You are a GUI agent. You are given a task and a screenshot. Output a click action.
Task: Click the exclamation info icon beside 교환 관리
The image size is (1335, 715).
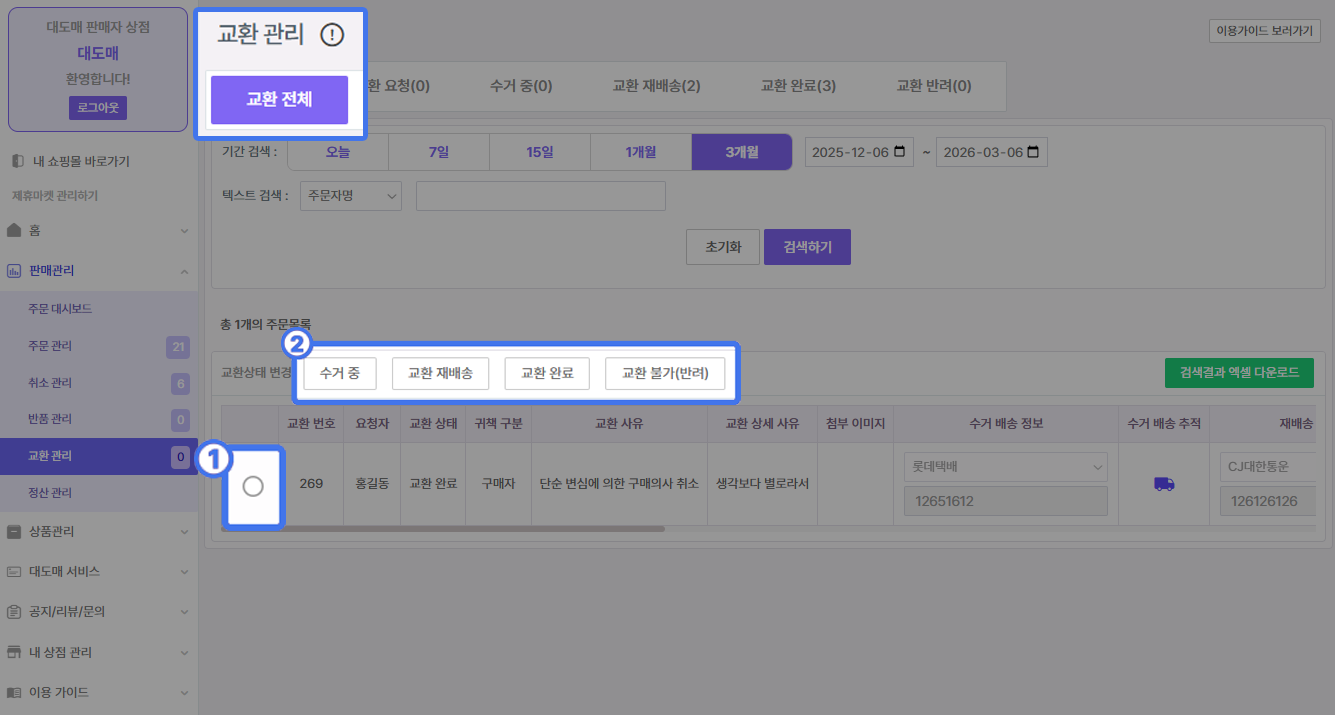(332, 35)
